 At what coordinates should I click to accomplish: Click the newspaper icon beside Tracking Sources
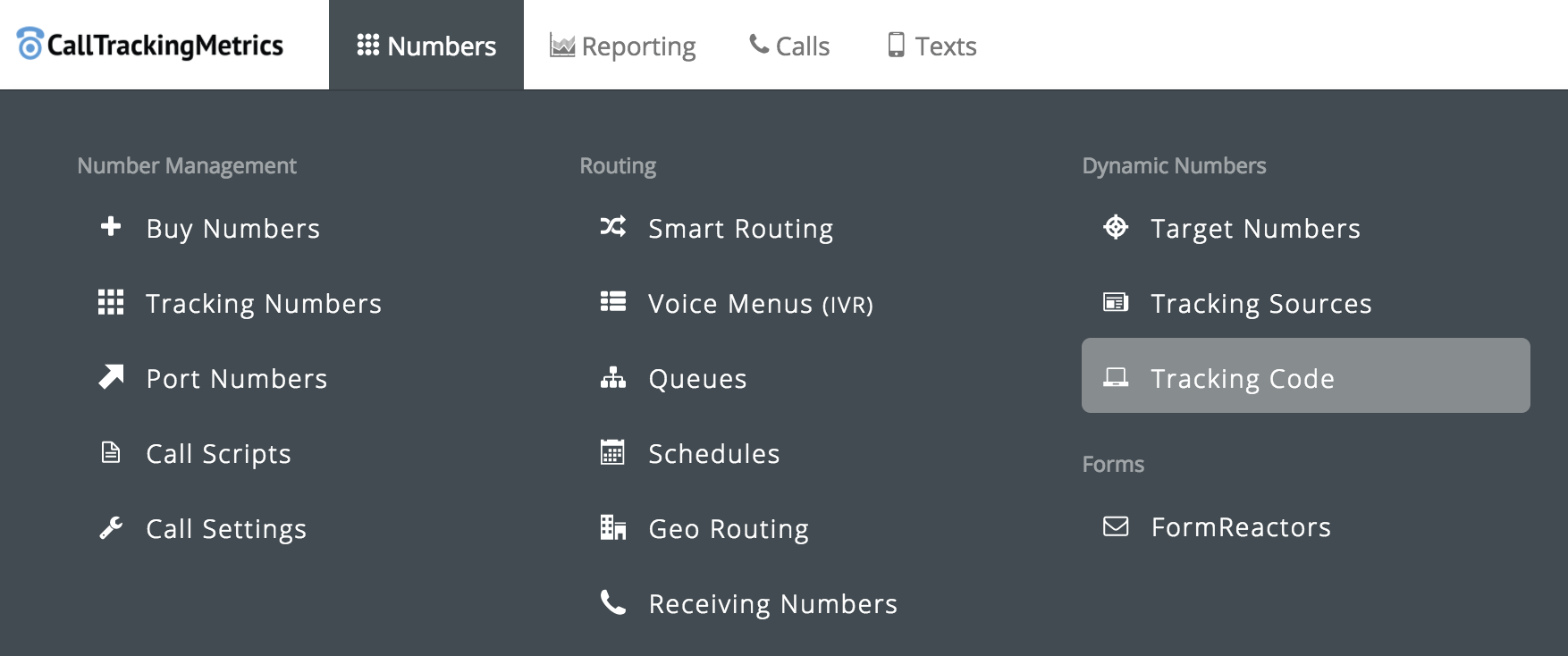(1116, 302)
